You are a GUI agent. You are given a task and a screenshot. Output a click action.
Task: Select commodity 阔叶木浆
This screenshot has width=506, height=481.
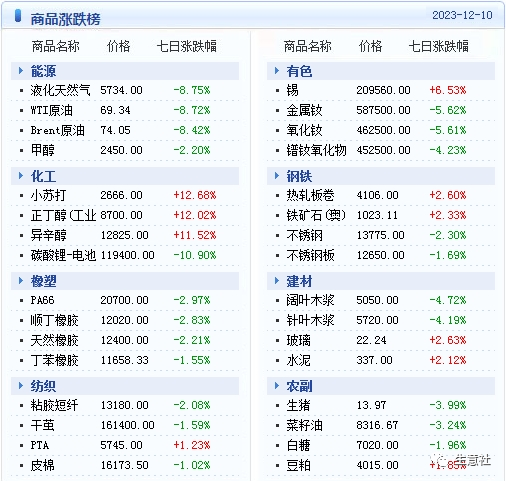click(x=310, y=300)
